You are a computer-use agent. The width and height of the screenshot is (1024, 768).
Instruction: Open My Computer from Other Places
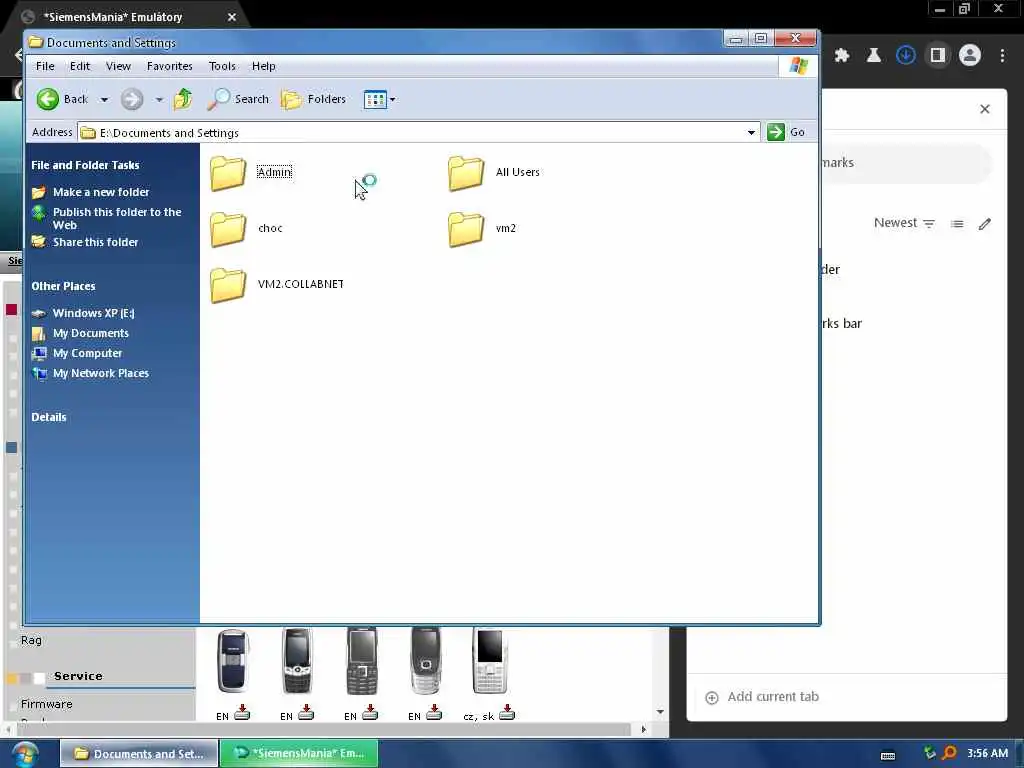click(77, 353)
